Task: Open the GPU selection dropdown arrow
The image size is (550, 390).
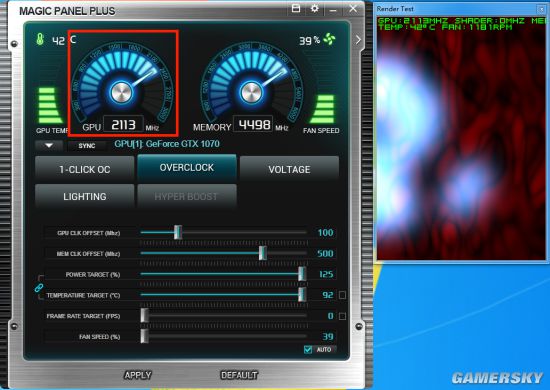Action: (x=49, y=146)
